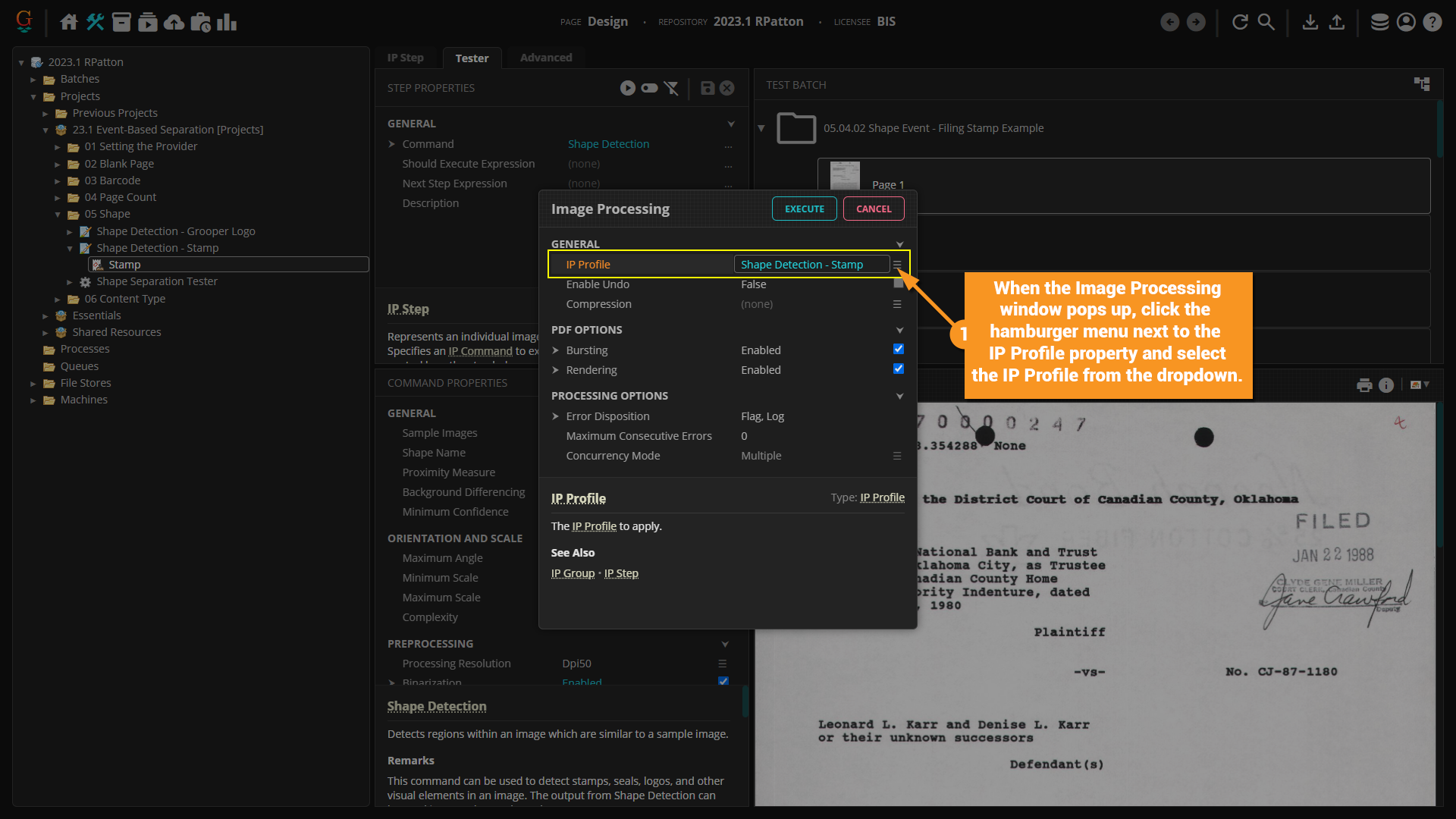The width and height of the screenshot is (1456, 819).
Task: Select Shape Separation Tester tree item
Action: pos(156,281)
